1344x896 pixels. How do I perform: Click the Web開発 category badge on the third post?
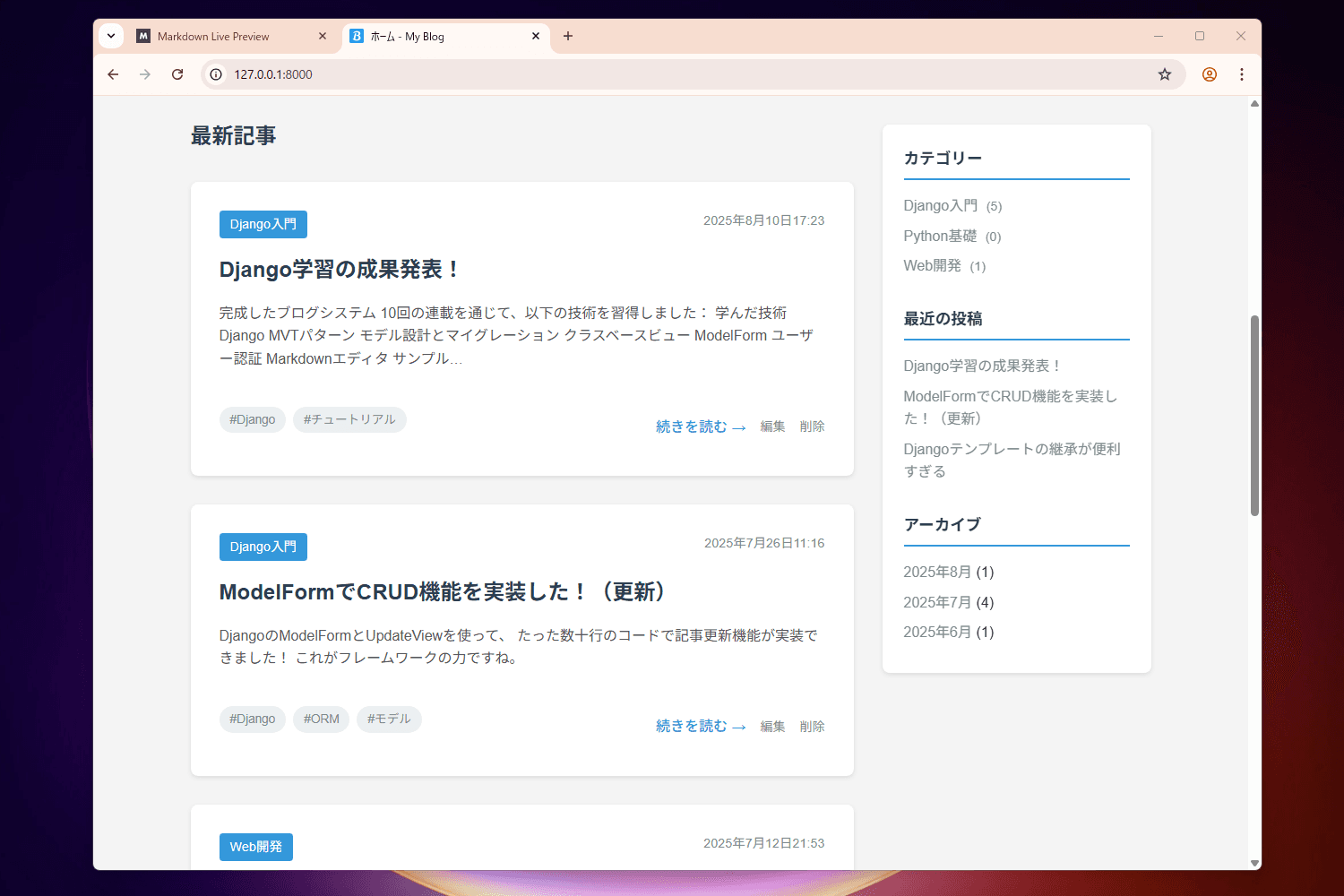pos(256,847)
